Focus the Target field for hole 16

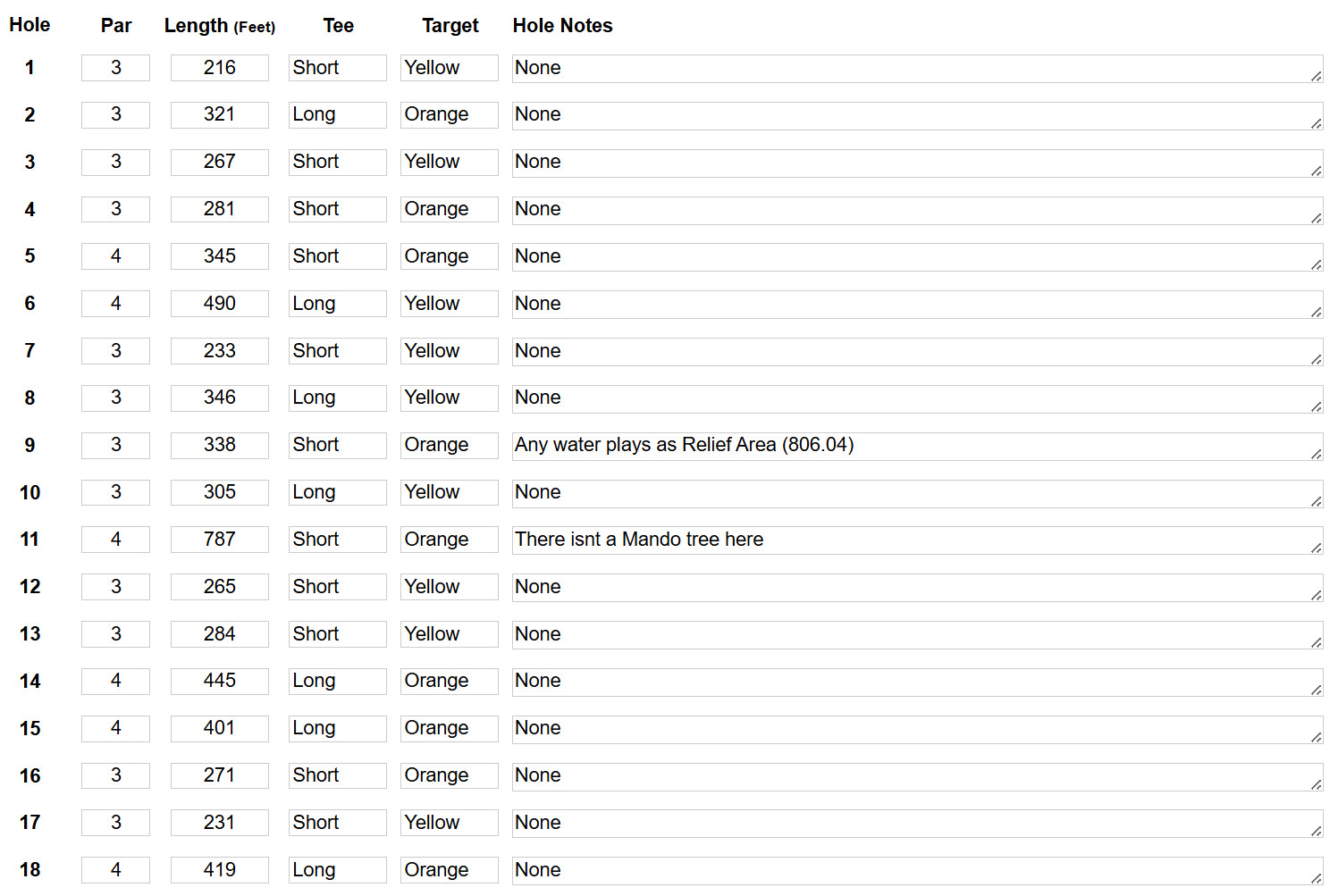[x=449, y=775]
